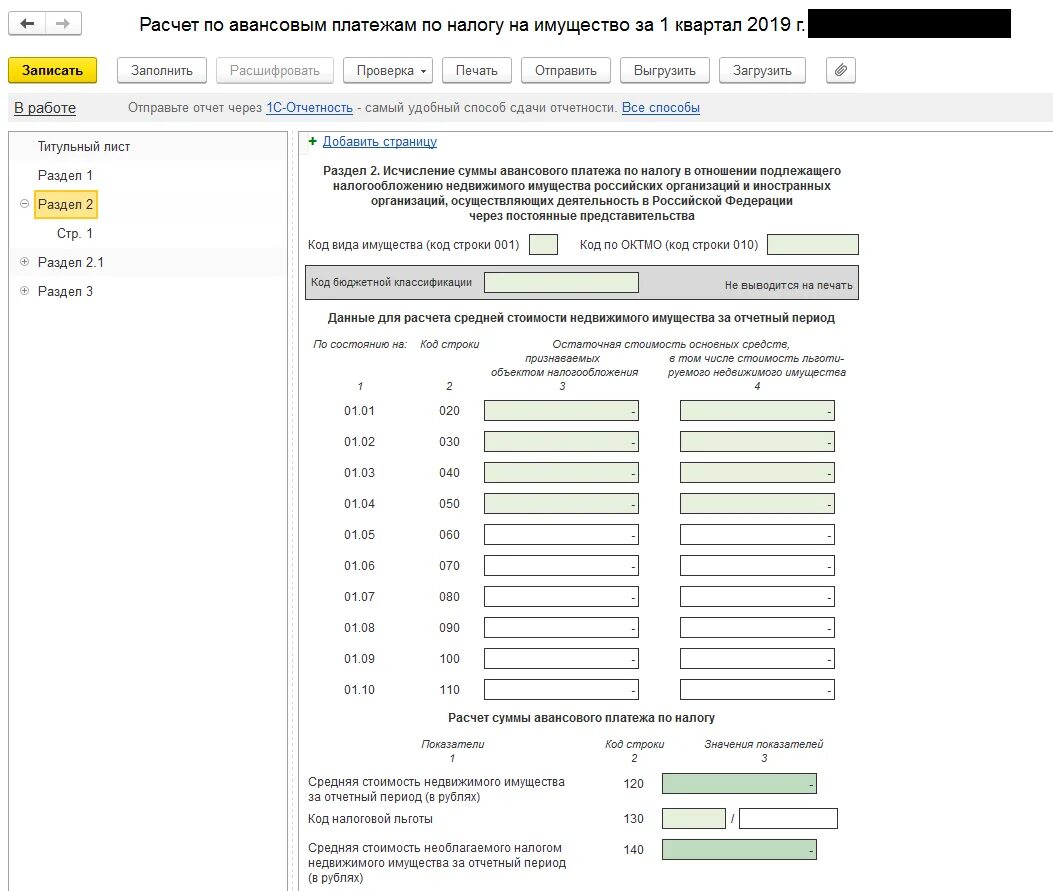
Task: Click the forward navigation arrow
Action: (63, 24)
